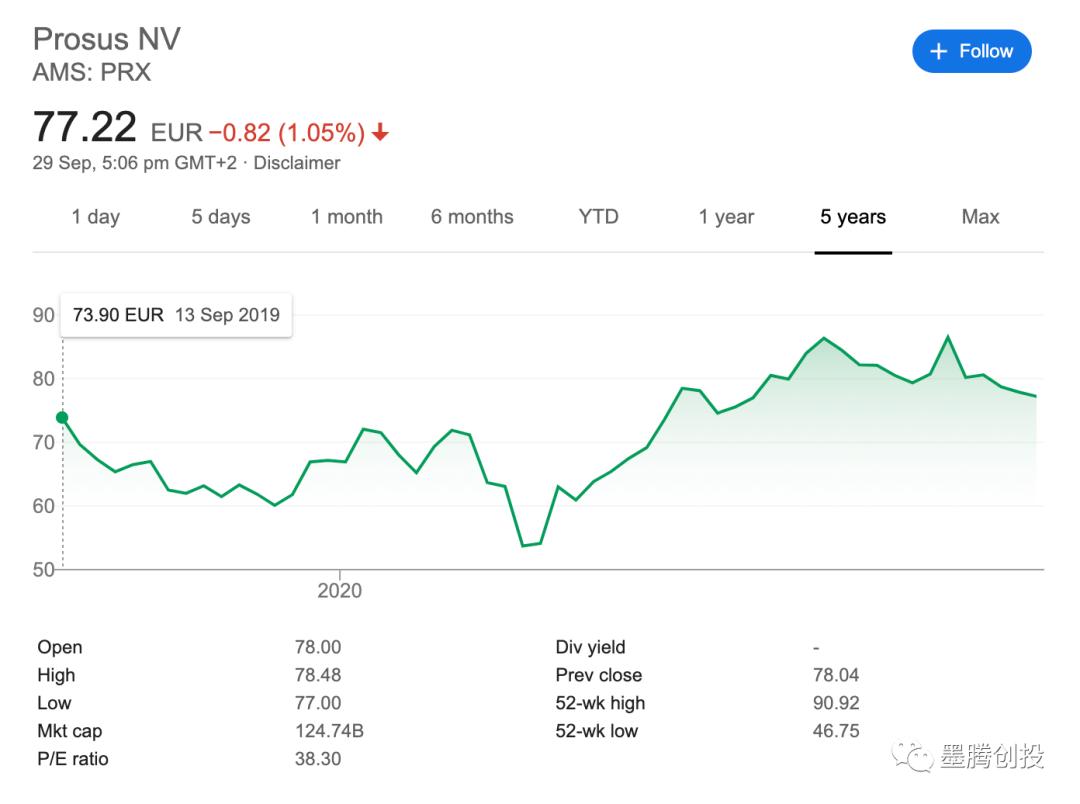
Task: Open the YTD chart tab
Action: 598,217
